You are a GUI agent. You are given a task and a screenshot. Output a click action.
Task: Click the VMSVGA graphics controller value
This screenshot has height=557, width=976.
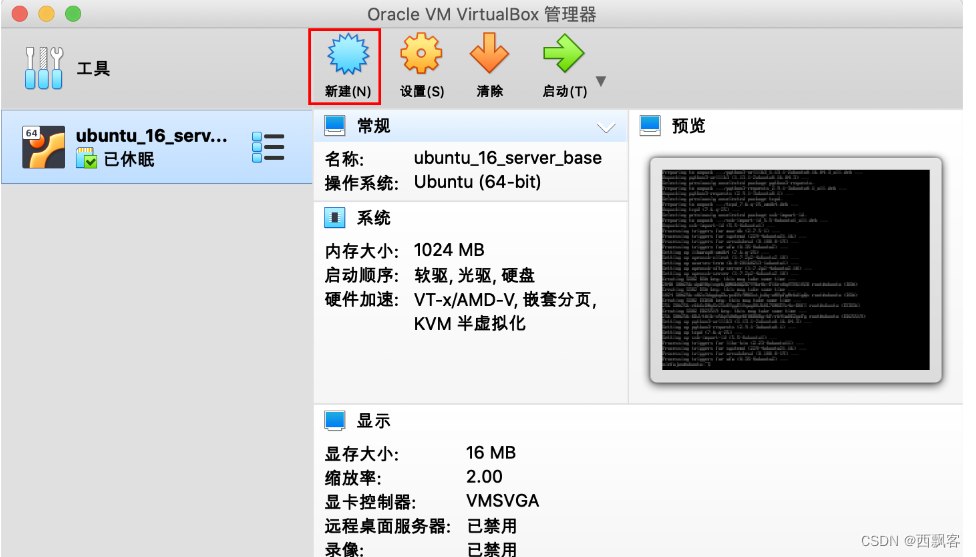[502, 501]
